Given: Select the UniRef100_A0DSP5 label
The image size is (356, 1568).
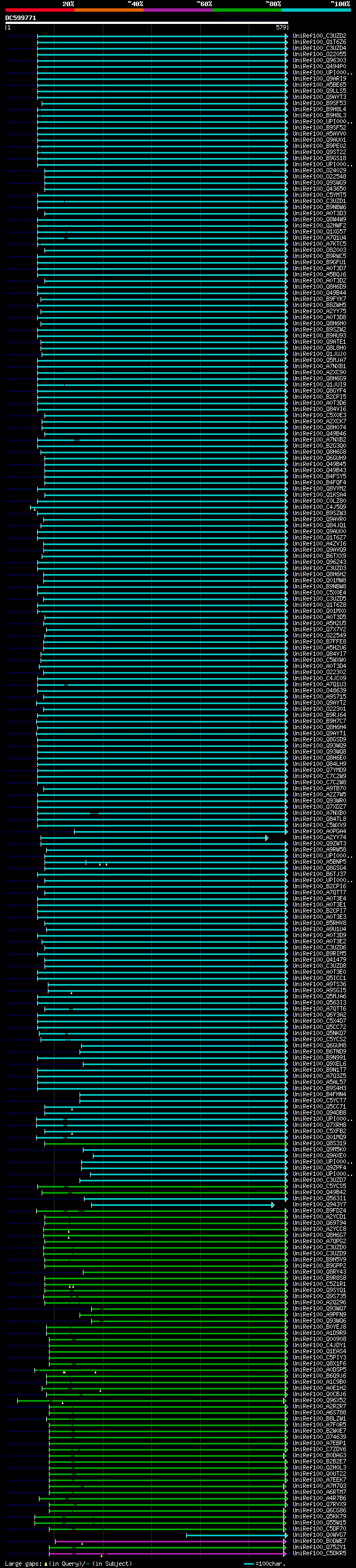Looking at the screenshot, I should pyautogui.click(x=319, y=1369).
